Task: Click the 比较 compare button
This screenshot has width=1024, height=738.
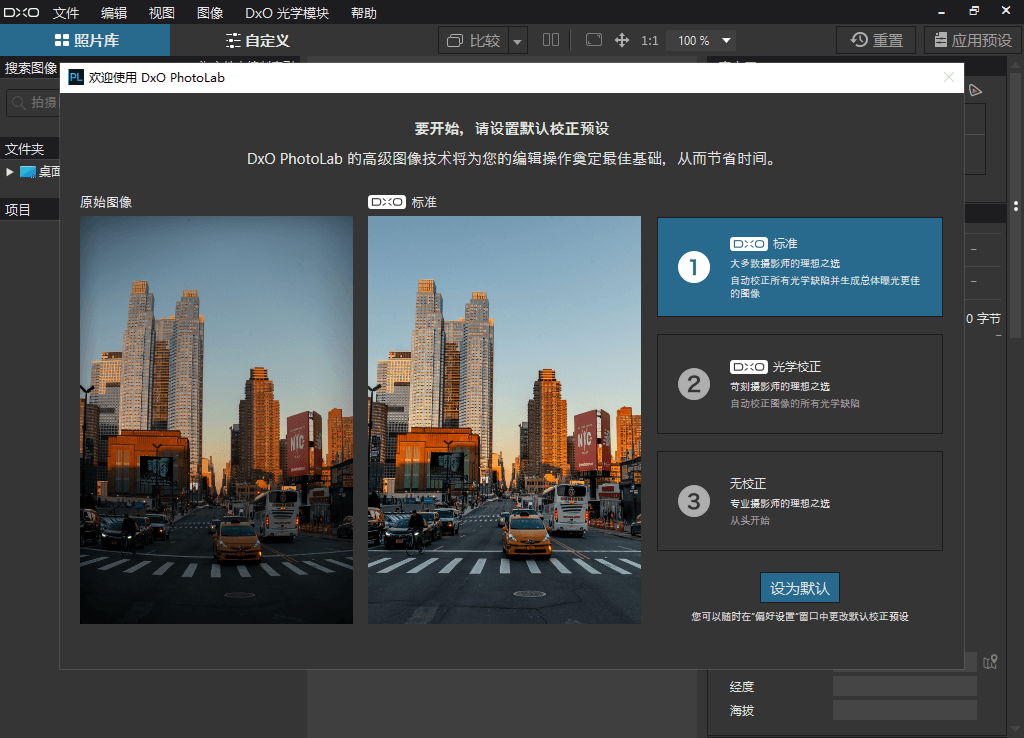Action: pyautogui.click(x=473, y=40)
